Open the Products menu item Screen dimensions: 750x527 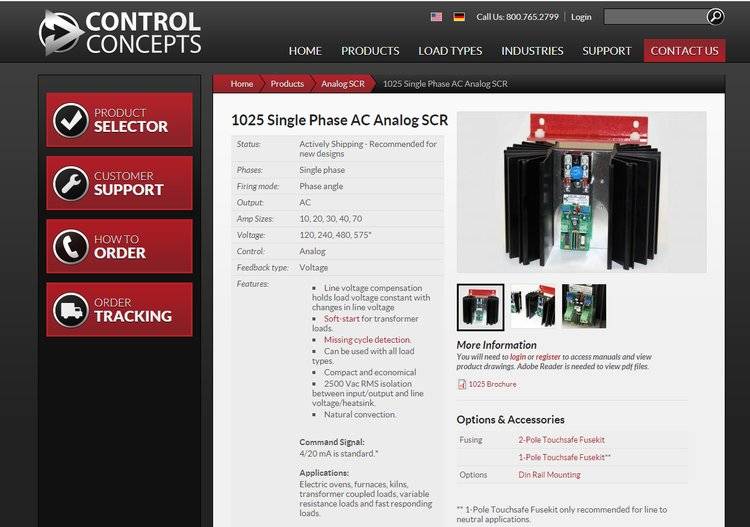tap(370, 51)
